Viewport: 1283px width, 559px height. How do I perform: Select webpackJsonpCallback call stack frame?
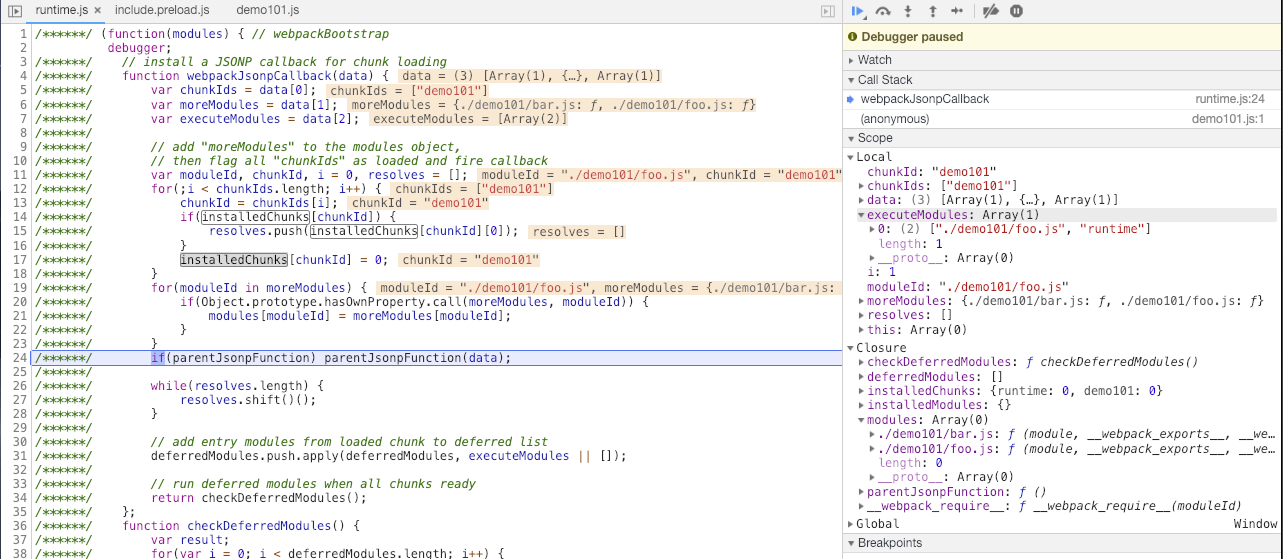point(1063,99)
